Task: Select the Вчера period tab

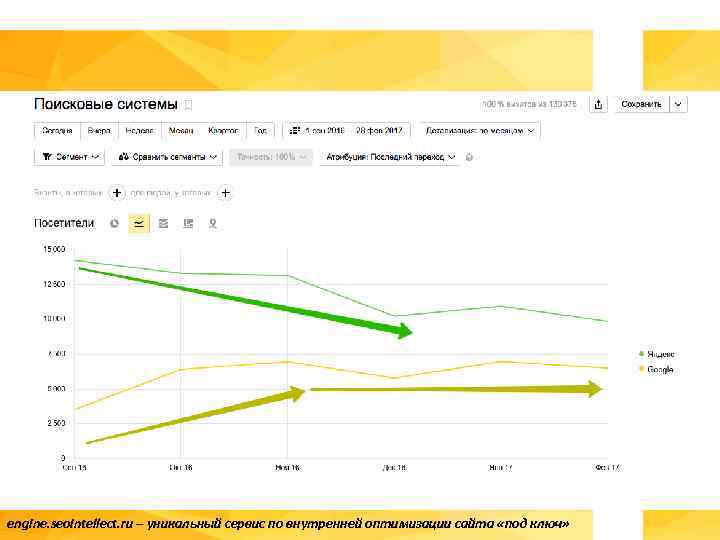Action: (x=99, y=131)
